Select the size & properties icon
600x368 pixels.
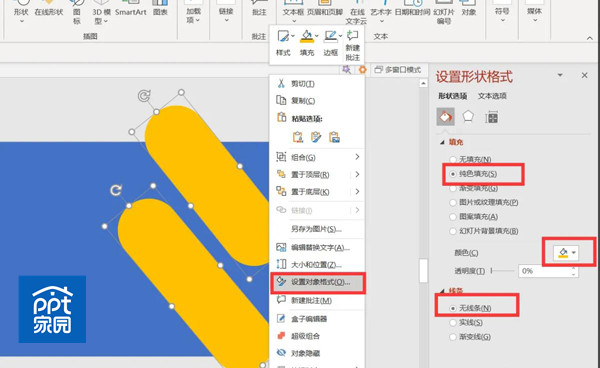[491, 117]
